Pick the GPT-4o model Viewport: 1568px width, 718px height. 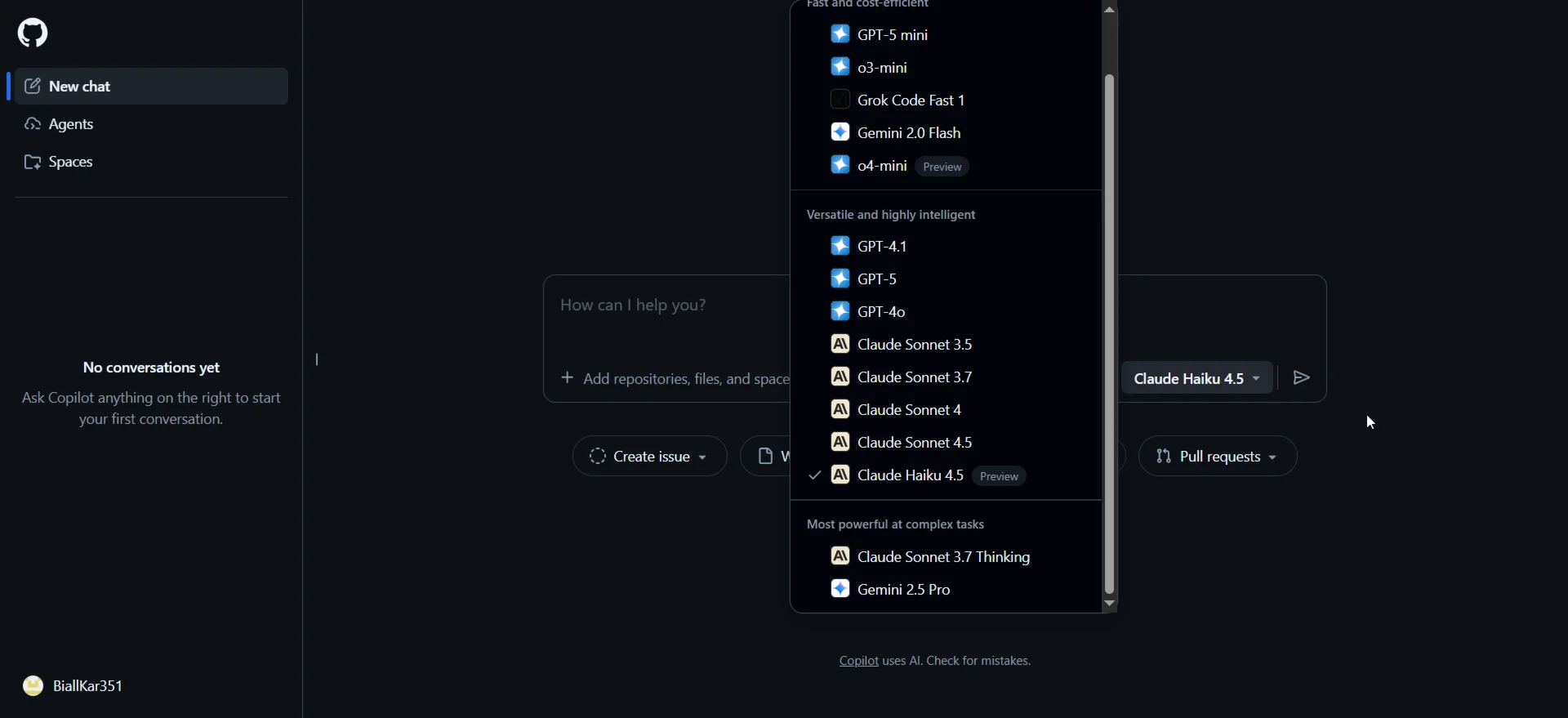pos(946,311)
